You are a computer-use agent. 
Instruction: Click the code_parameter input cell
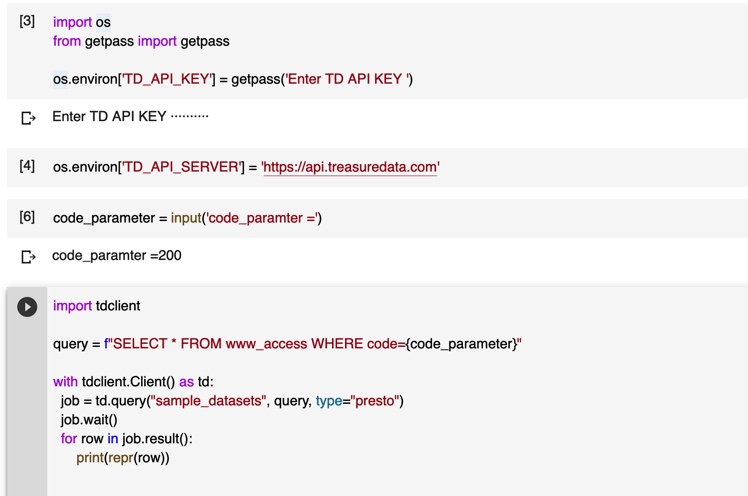coord(377,218)
